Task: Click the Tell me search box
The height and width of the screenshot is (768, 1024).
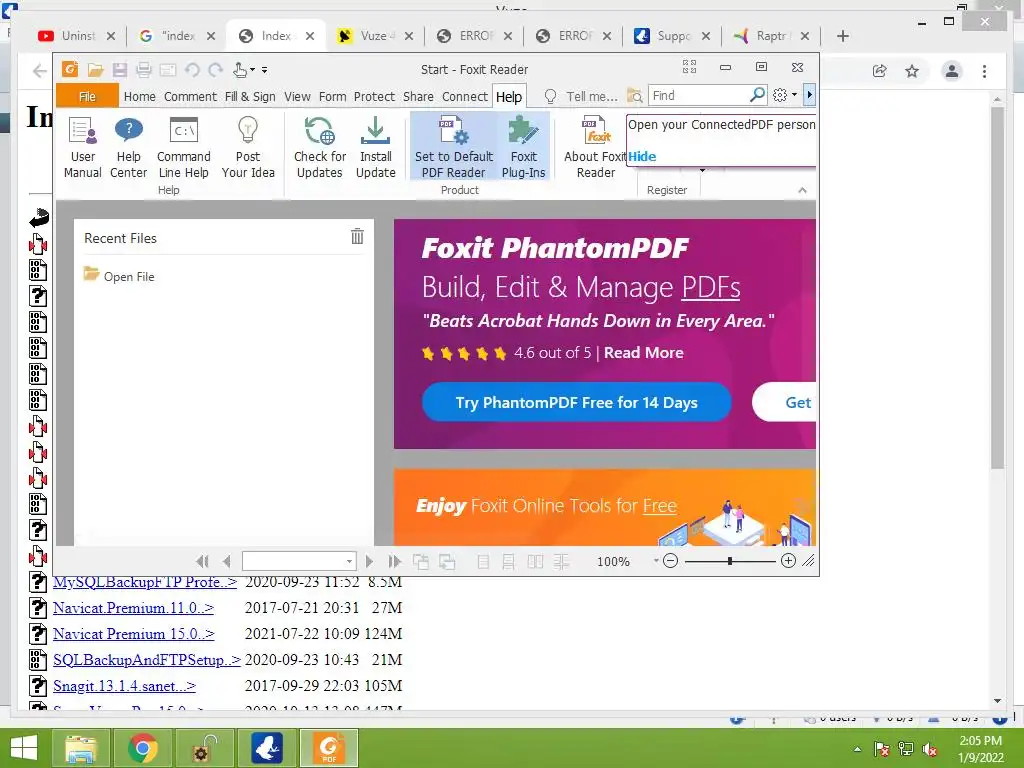Action: pos(591,97)
